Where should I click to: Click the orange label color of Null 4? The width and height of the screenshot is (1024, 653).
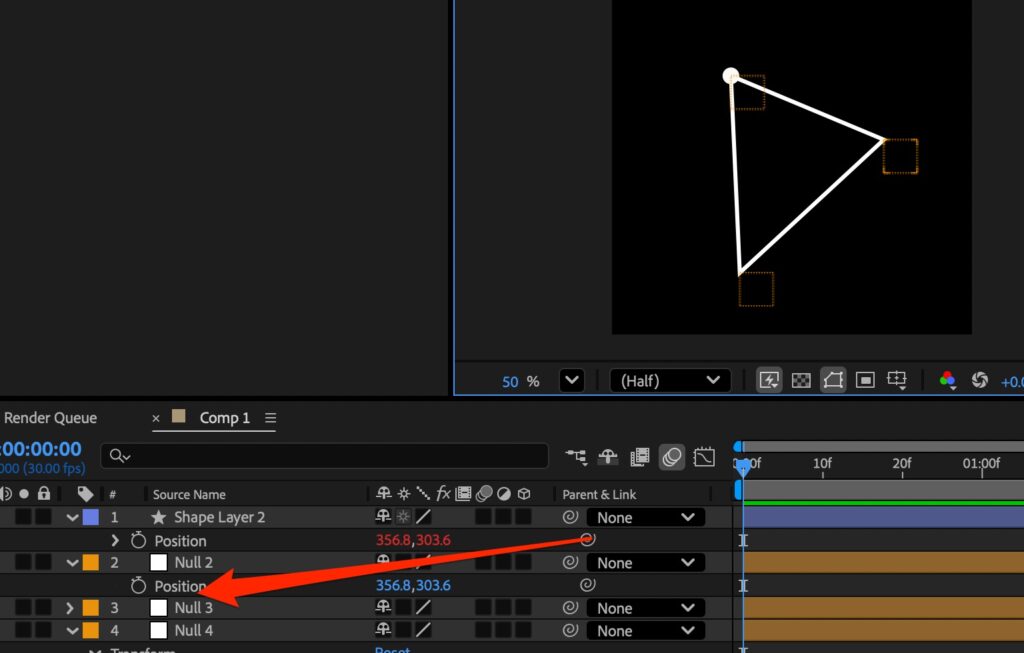tap(90, 631)
